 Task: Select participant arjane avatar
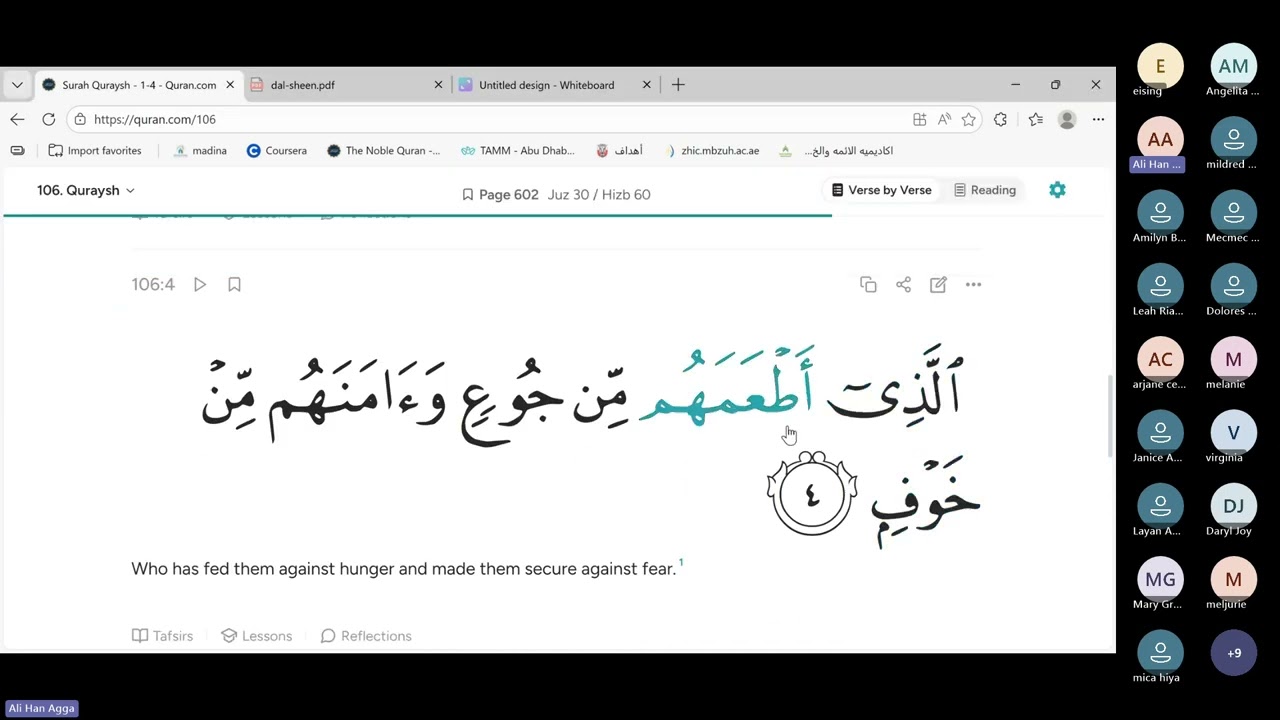coord(1160,359)
